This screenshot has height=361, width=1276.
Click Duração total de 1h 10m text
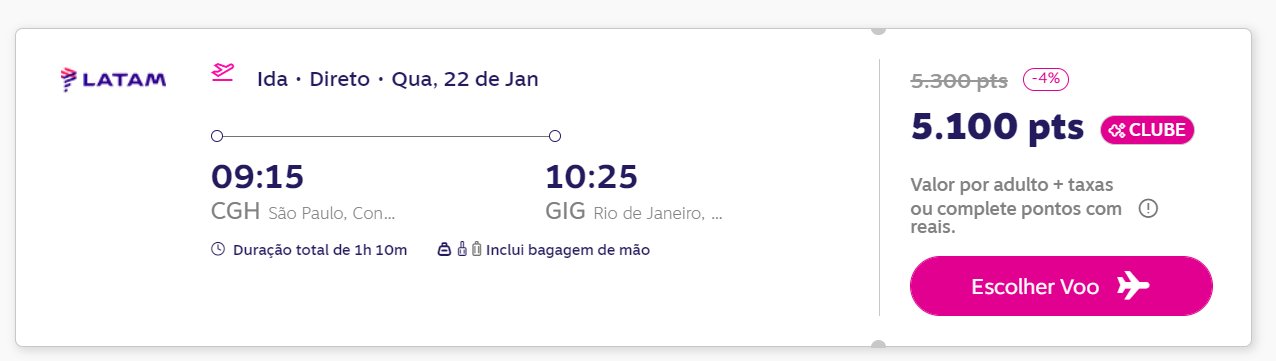(x=320, y=250)
